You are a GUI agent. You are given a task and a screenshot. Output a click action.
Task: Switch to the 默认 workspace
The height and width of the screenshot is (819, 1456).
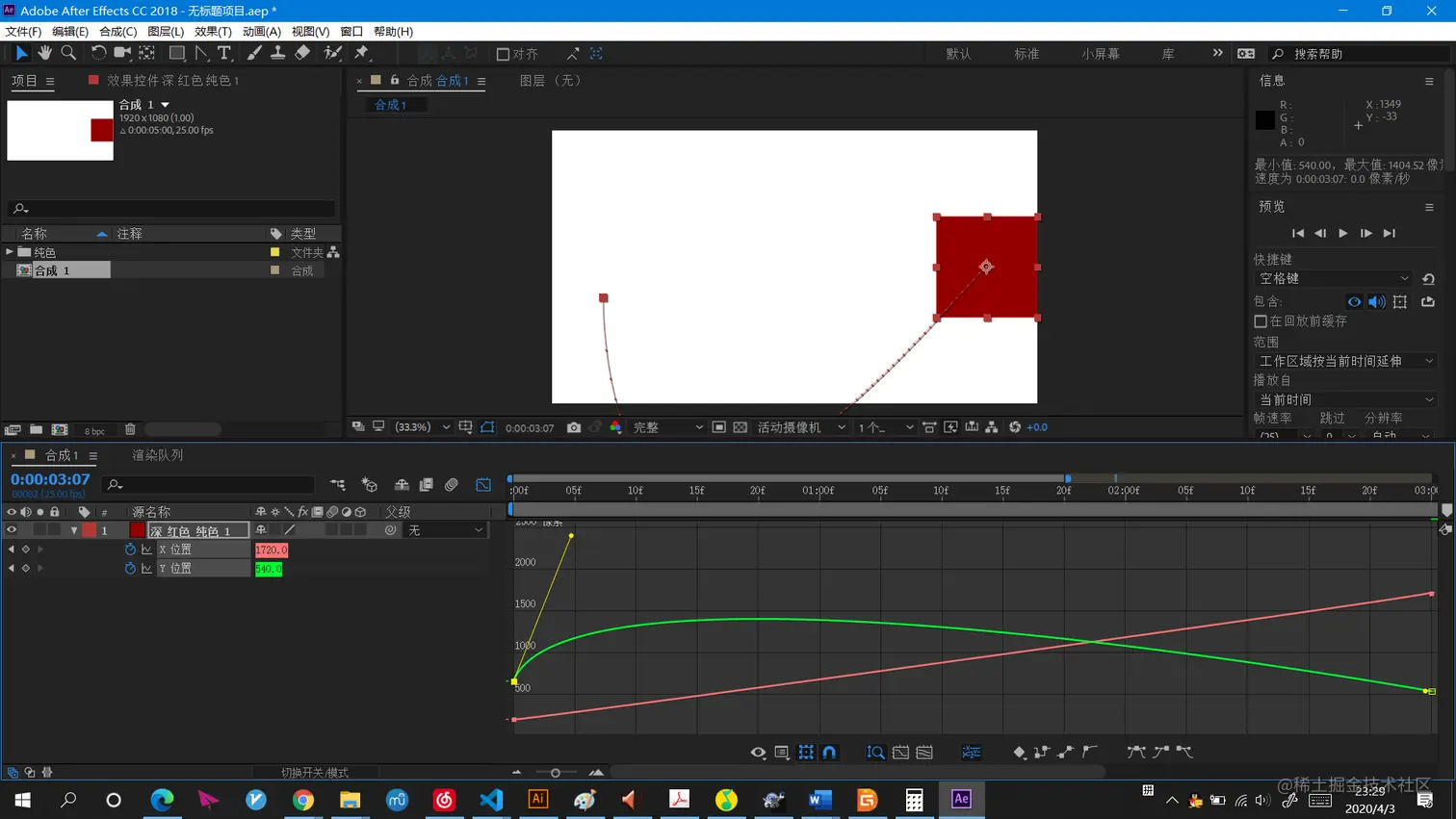(958, 54)
